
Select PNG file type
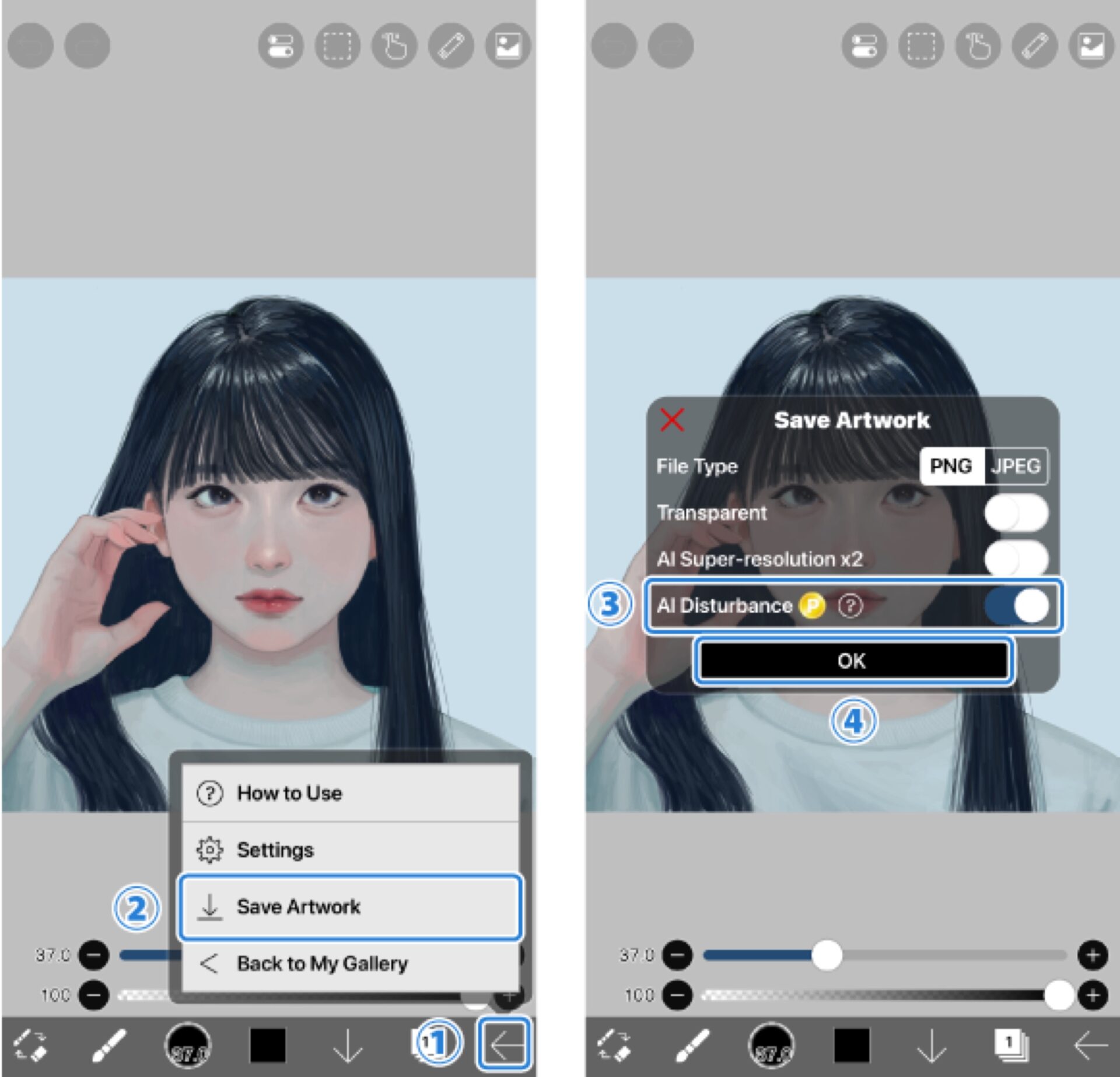[951, 466]
